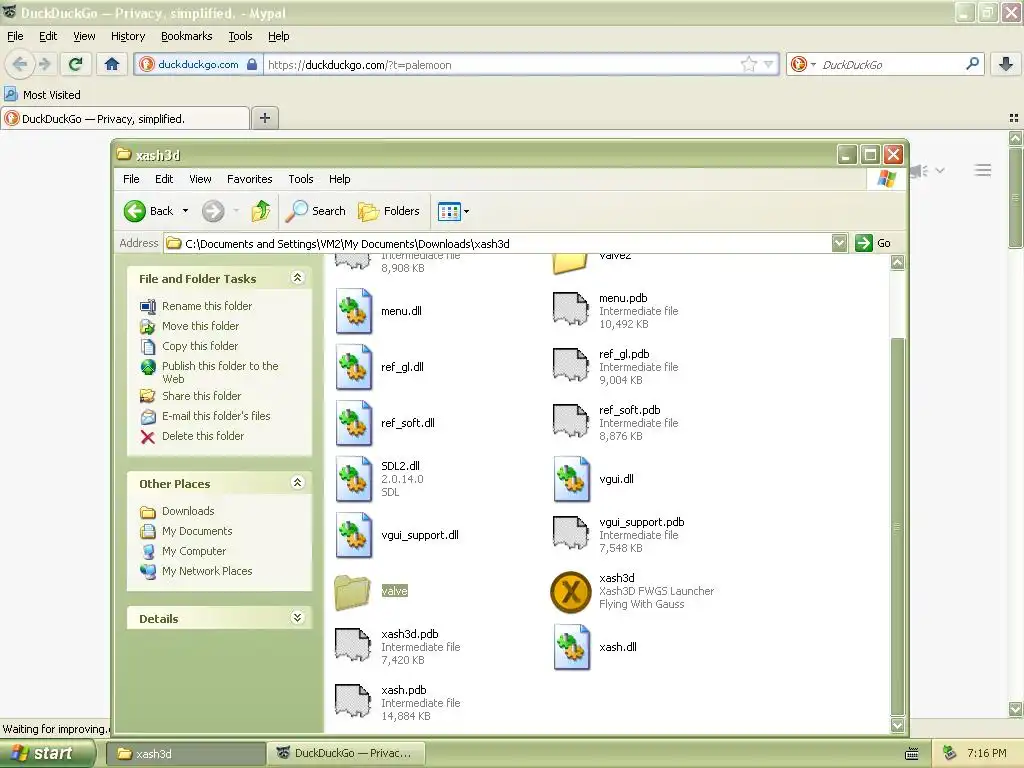Click system tray clock 7:16 PM

(x=987, y=754)
